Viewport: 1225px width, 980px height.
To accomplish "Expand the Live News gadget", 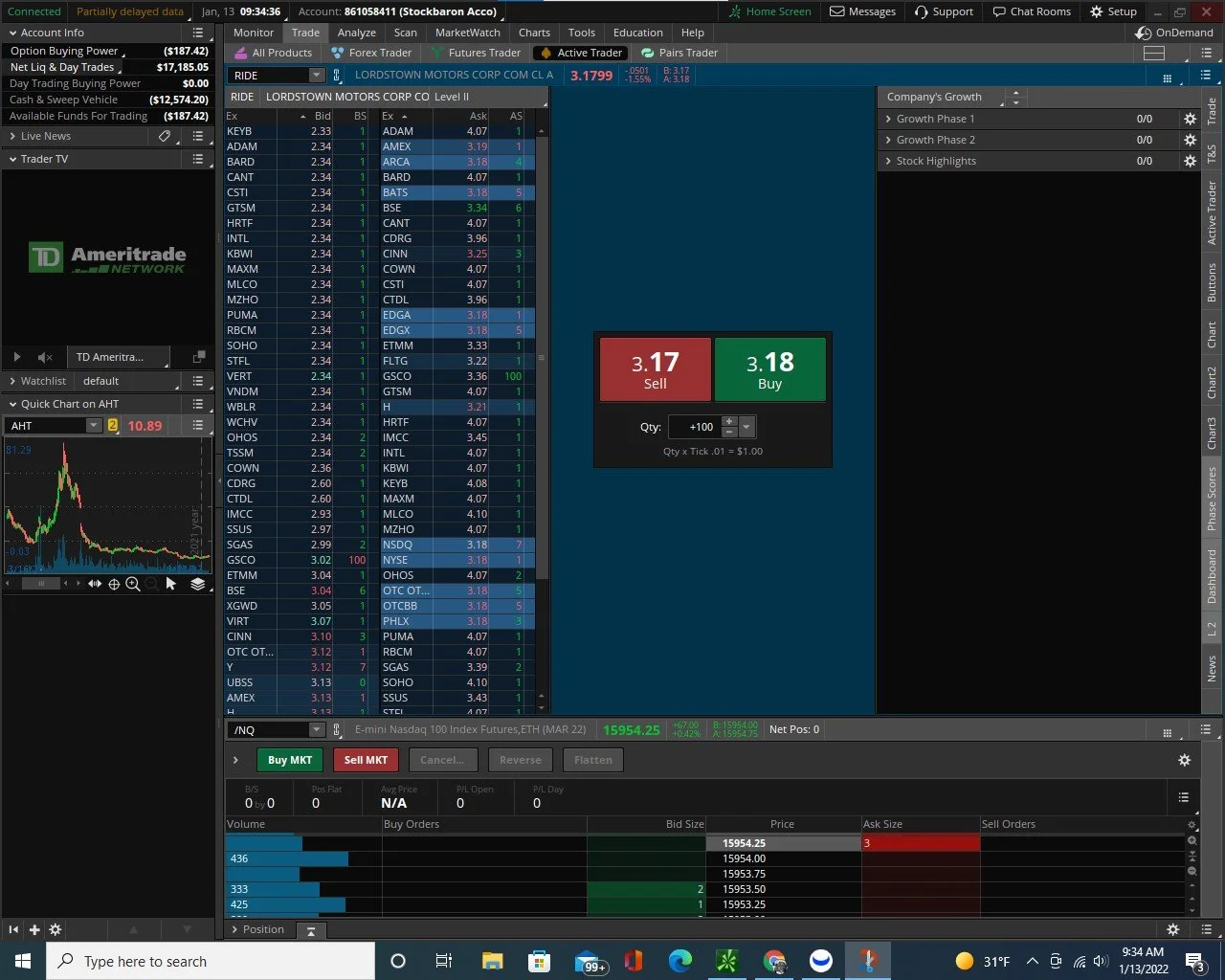I will [12, 136].
